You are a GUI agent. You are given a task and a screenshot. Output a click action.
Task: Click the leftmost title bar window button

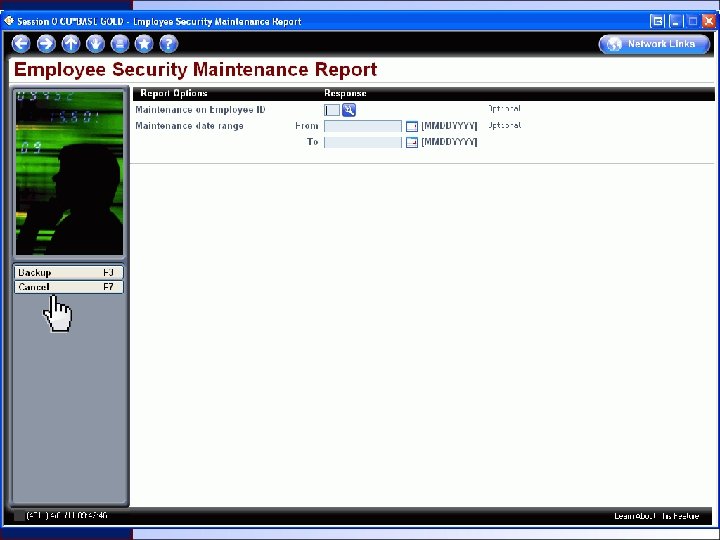click(658, 21)
